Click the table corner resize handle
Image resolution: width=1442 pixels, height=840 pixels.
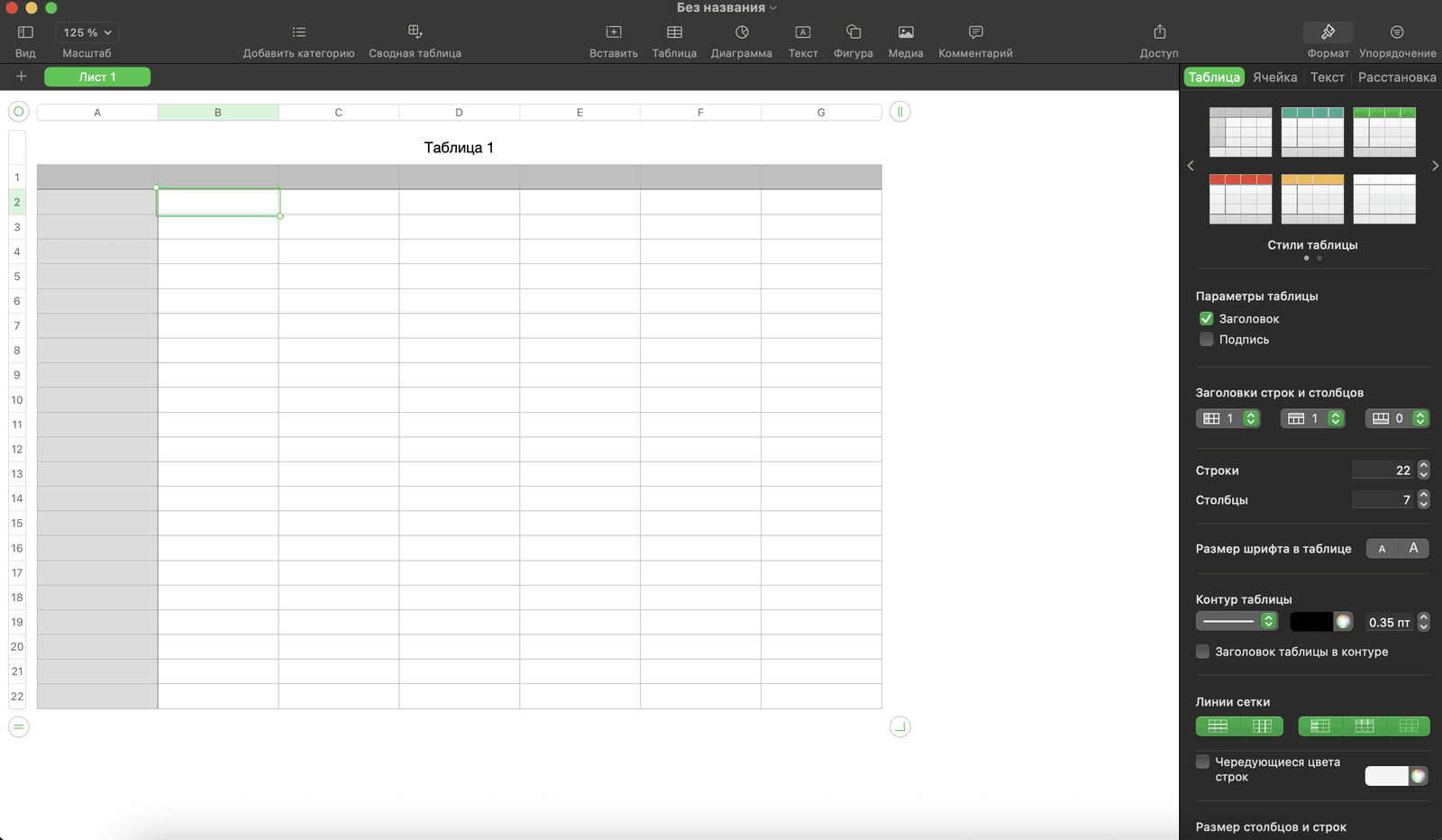pos(900,726)
